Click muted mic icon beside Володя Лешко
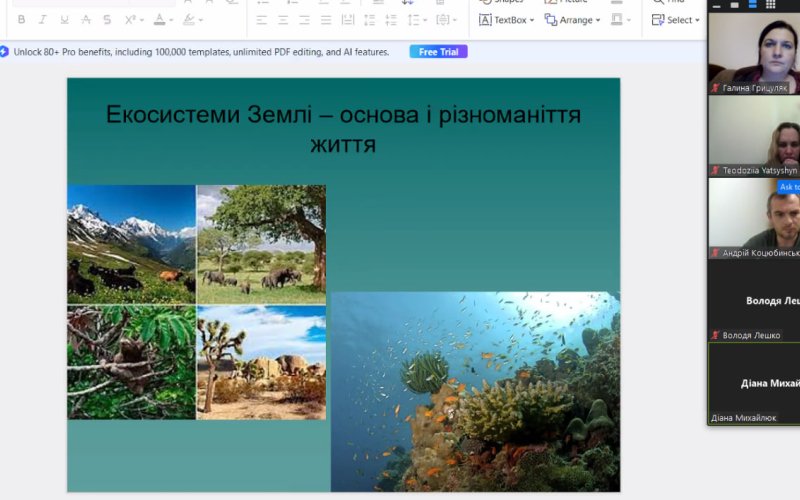 click(715, 335)
